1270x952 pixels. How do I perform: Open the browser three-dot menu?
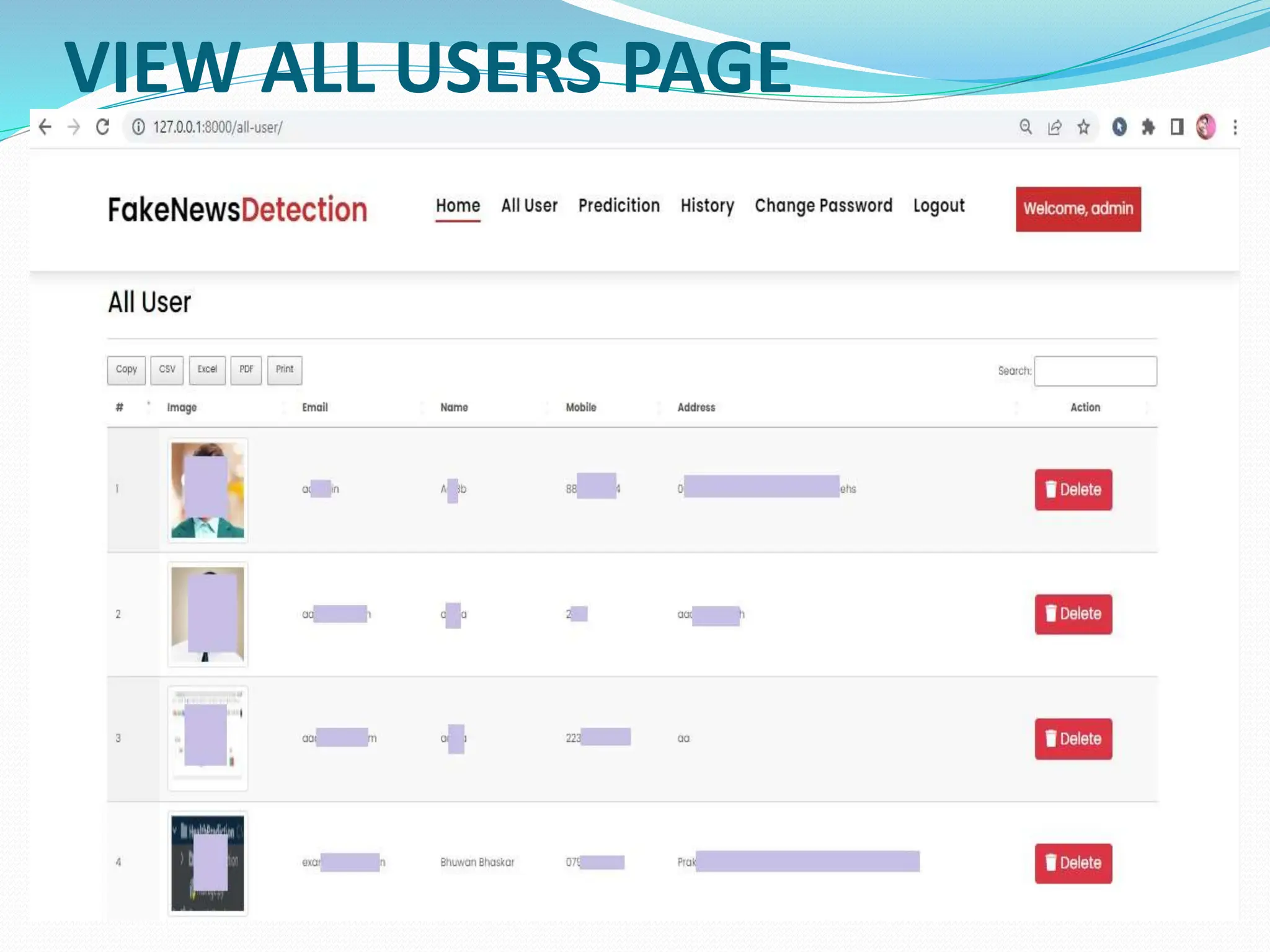click(x=1235, y=127)
